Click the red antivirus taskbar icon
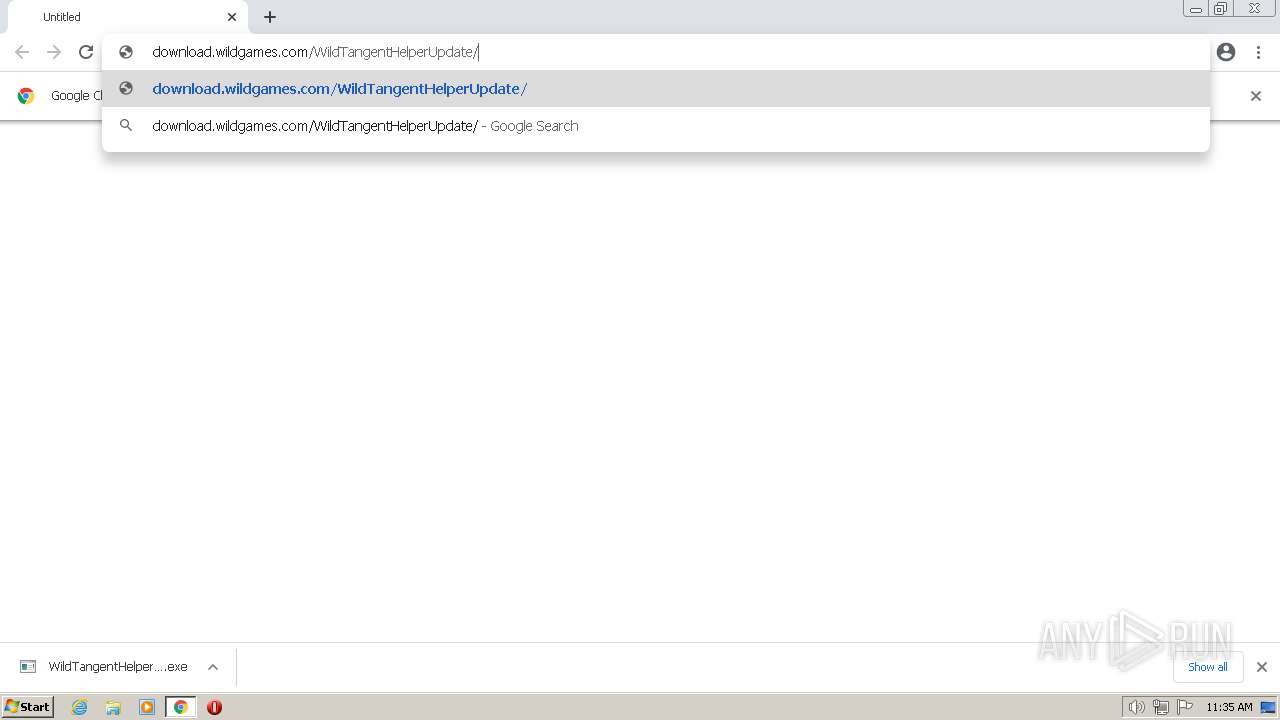 (x=214, y=707)
